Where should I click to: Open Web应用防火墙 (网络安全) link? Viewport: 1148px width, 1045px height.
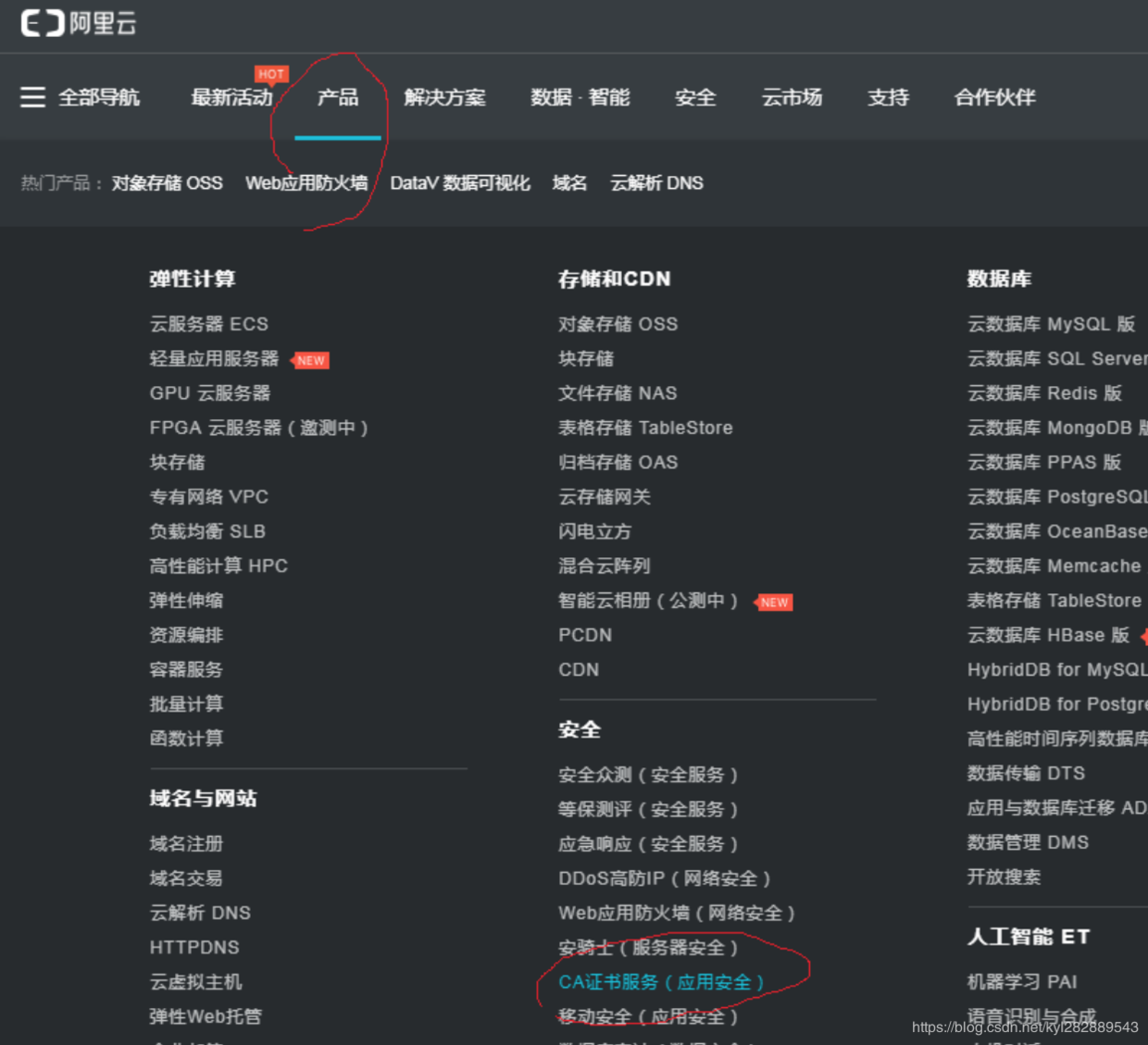677,913
